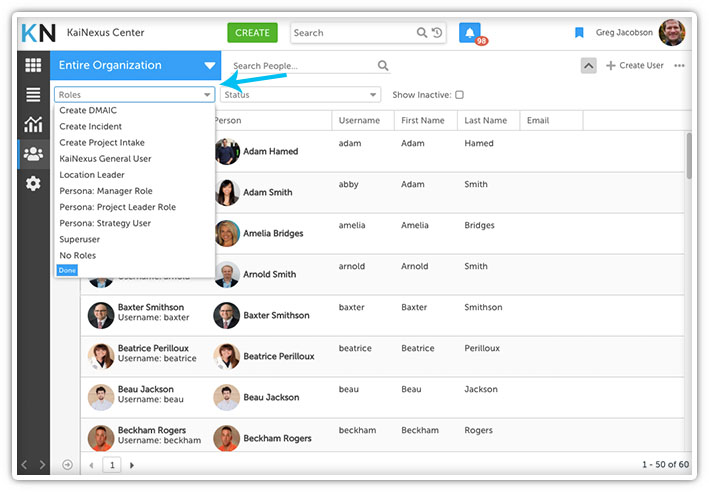Click Beckham Rogers' avatar beside Username: beckham
Image resolution: width=709 pixels, height=492 pixels.
[x=101, y=438]
